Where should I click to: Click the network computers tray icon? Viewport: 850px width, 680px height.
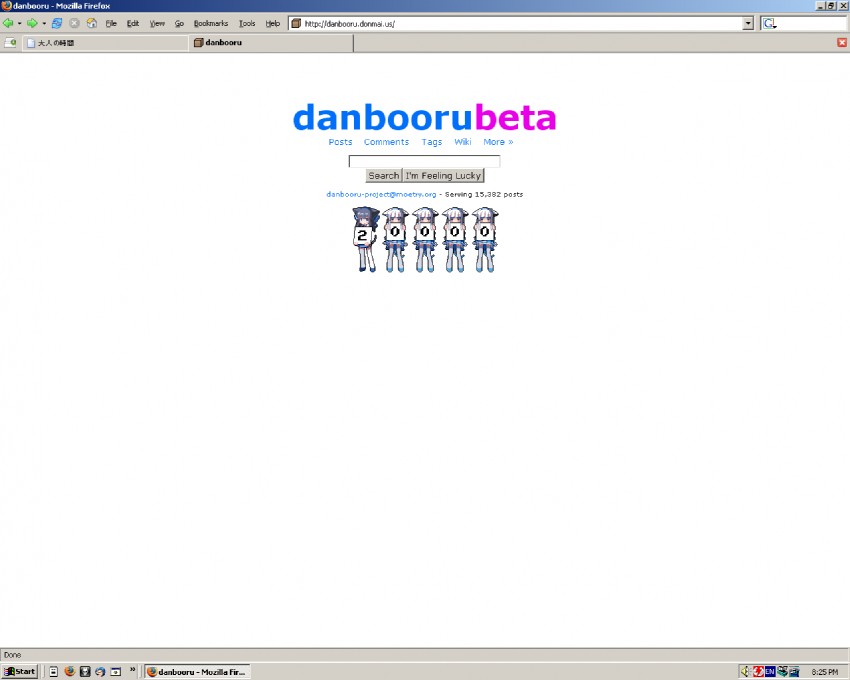pos(782,672)
